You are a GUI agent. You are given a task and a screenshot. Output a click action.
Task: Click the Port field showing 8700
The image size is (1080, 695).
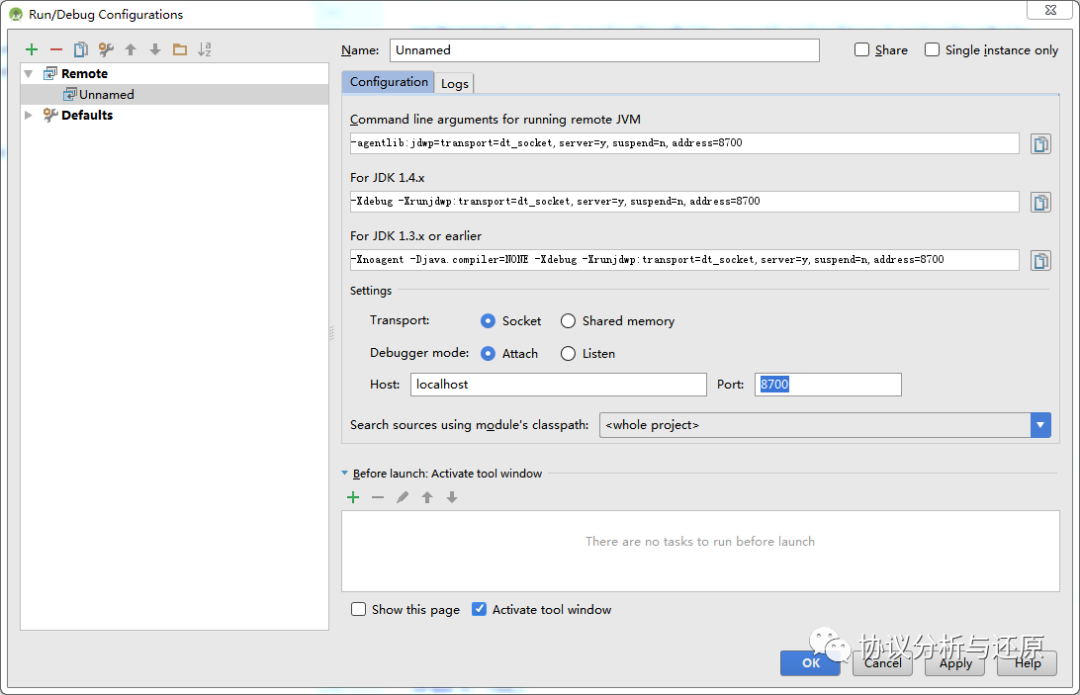coord(828,384)
